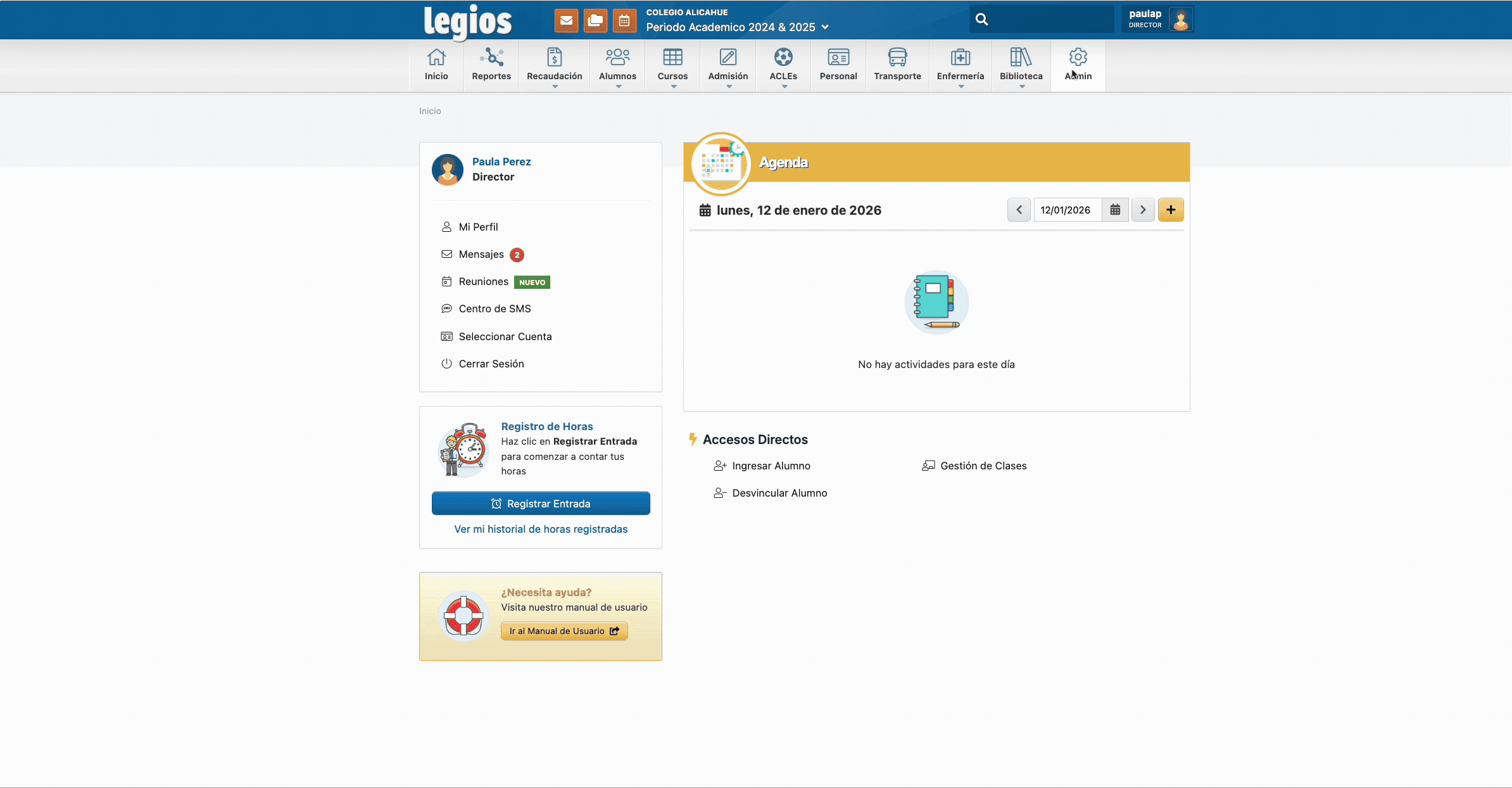Click the orange folders icon in header
The height and width of the screenshot is (788, 1512).
click(595, 20)
